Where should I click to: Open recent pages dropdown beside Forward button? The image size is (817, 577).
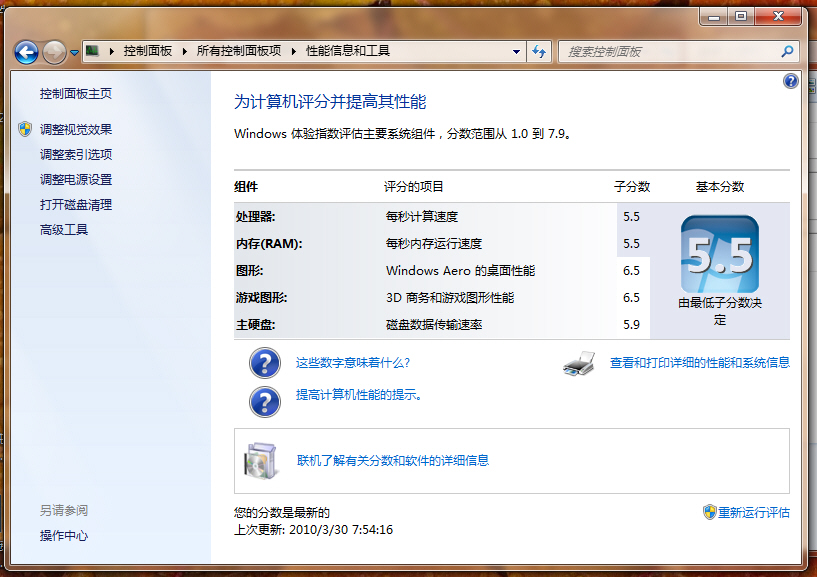click(75, 53)
